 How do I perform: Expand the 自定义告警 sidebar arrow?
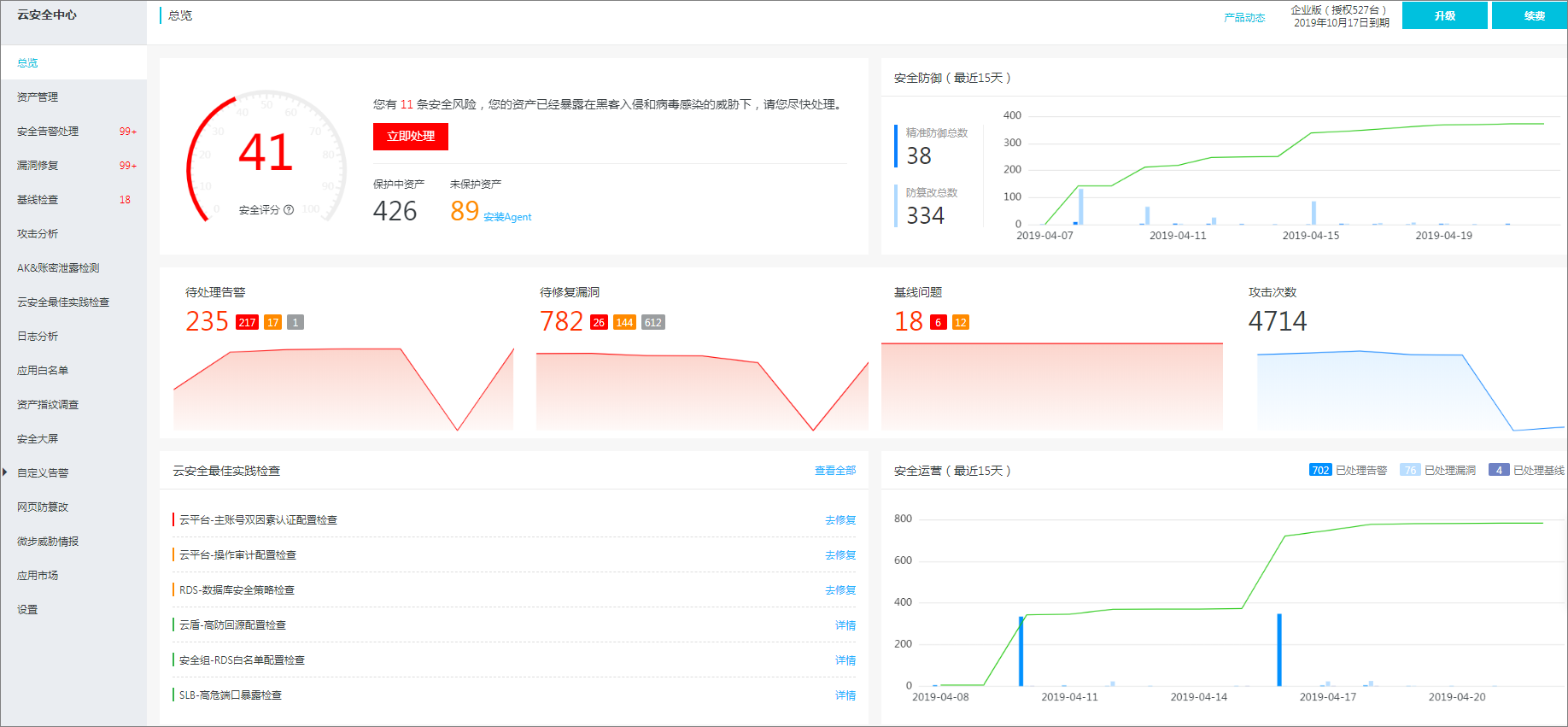click(5, 472)
